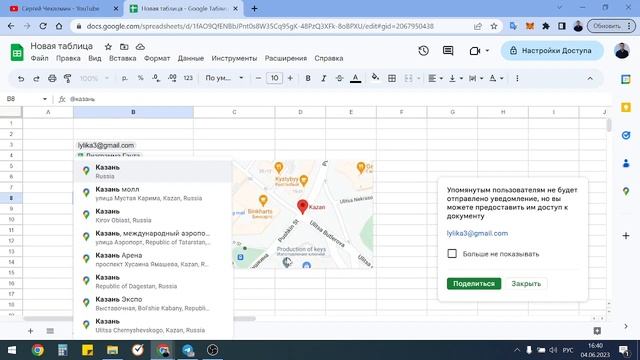This screenshot has width=640, height=360.
Task: Open the Правка menu
Action: click(x=68, y=58)
